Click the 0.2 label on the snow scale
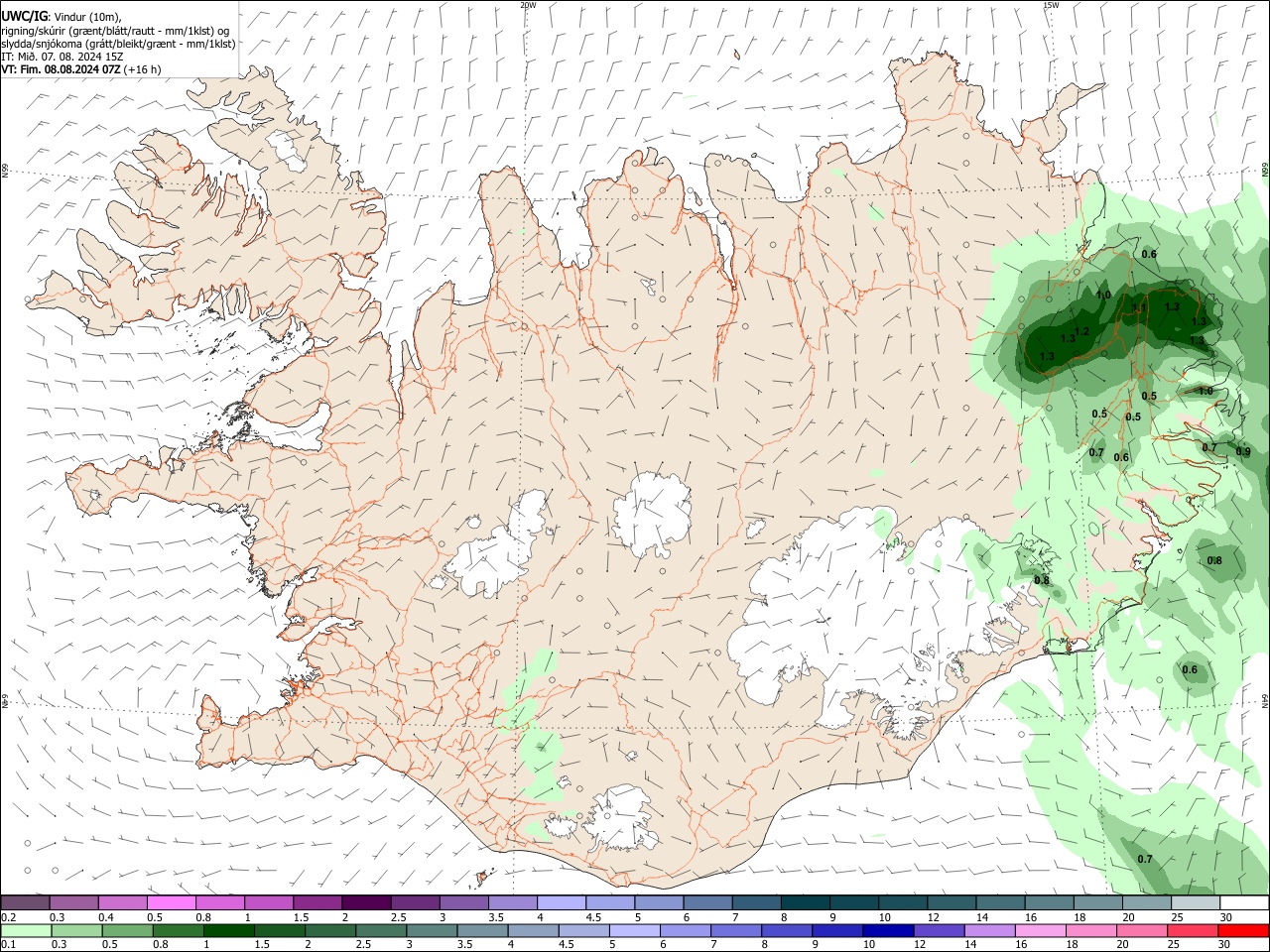The width and height of the screenshot is (1270, 952). click(8, 917)
